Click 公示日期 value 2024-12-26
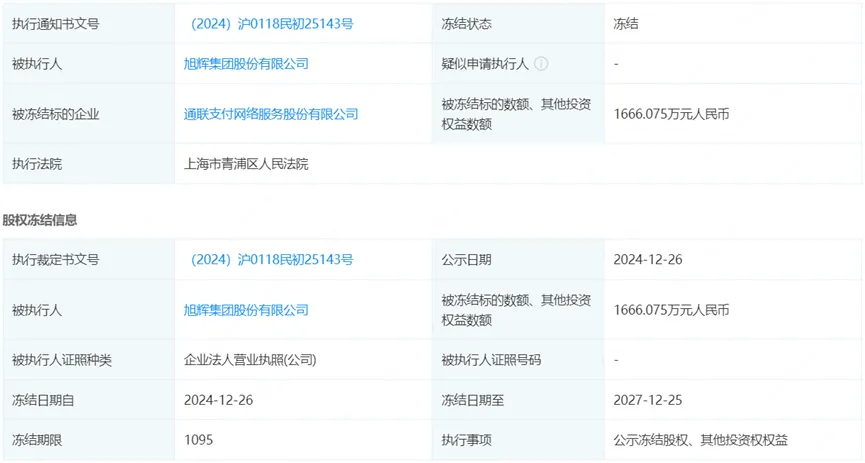The height and width of the screenshot is (463, 865). click(x=648, y=259)
